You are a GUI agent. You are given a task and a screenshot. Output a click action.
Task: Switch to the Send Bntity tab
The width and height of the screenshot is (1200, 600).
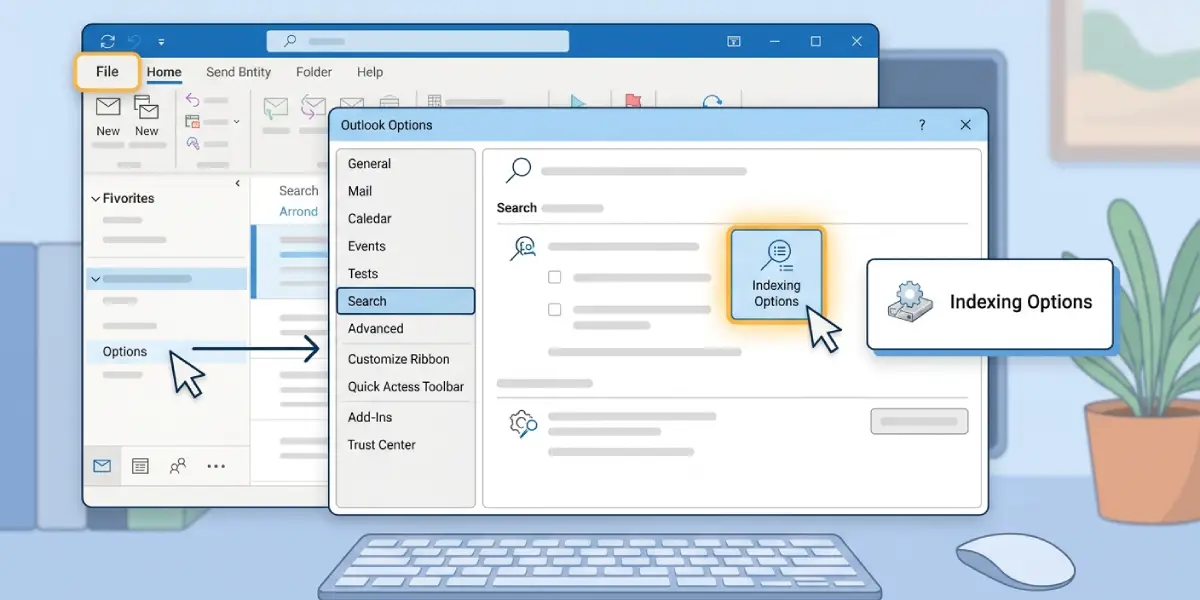click(238, 72)
